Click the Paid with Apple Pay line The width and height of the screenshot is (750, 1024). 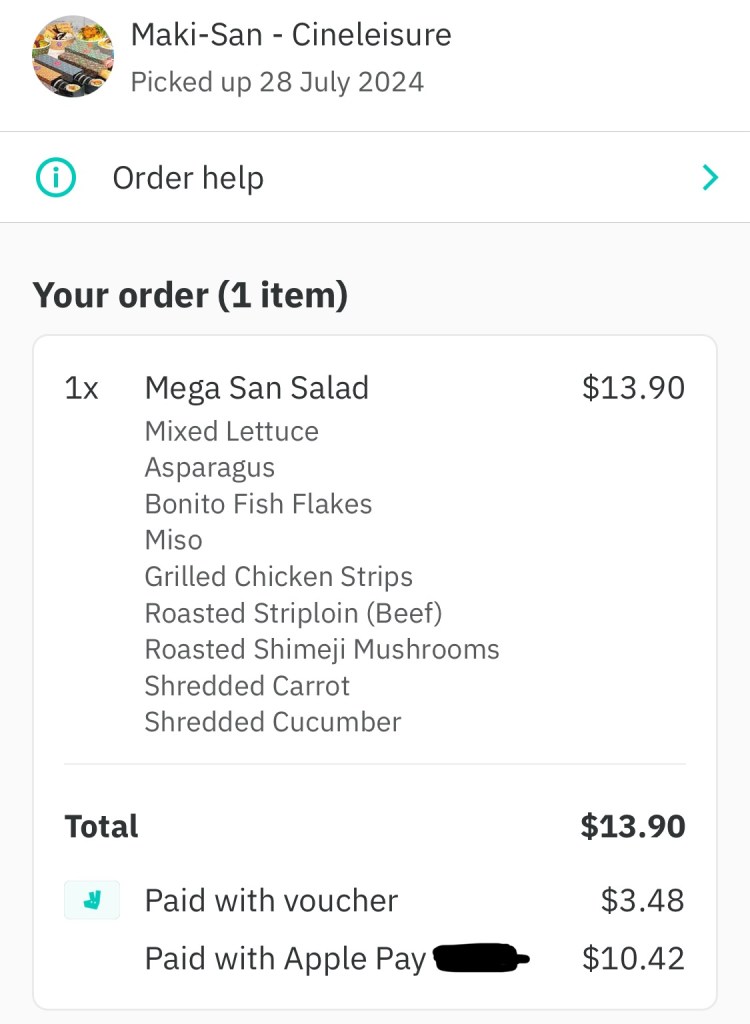[286, 959]
